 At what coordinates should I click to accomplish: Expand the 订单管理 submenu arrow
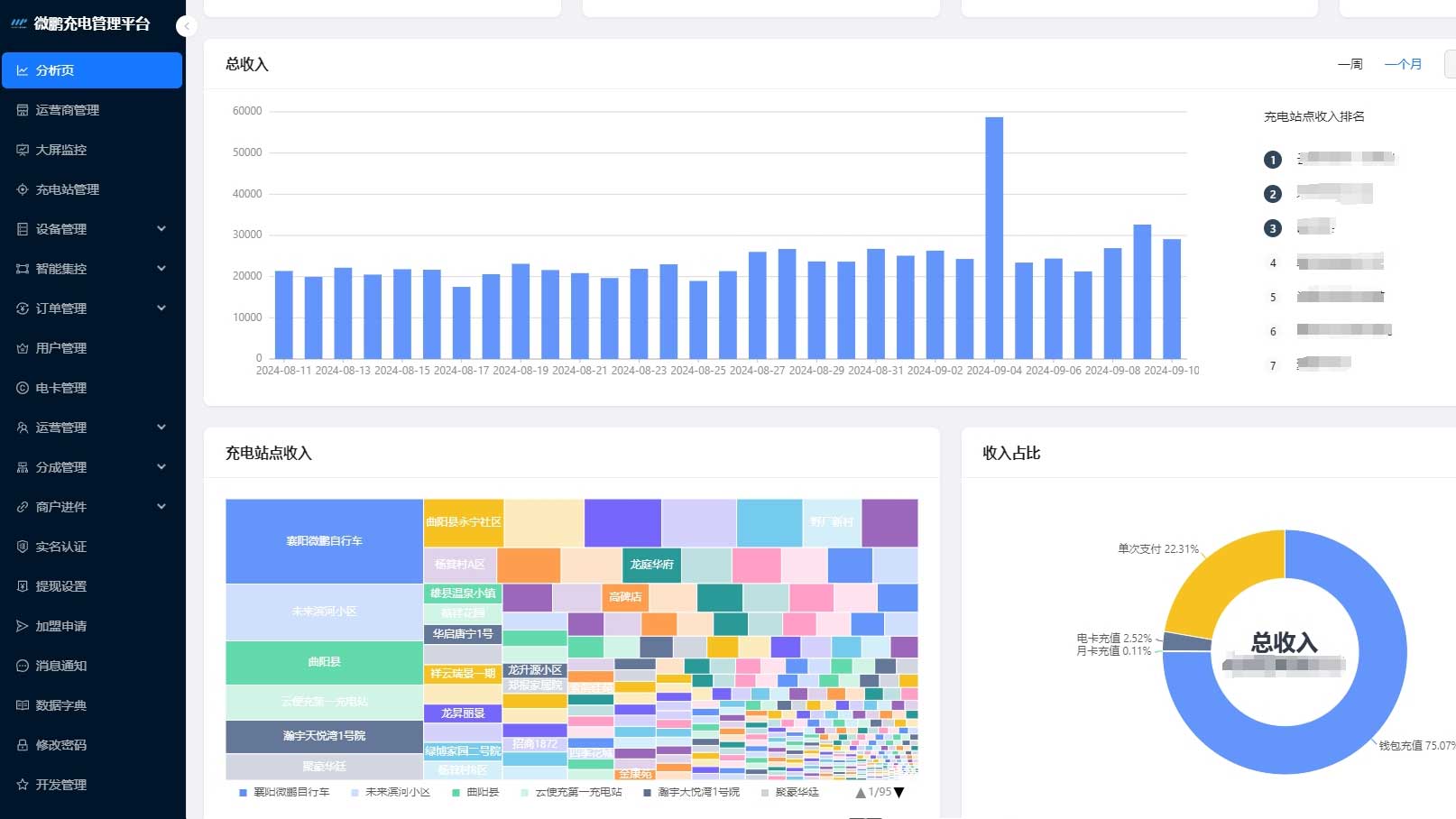coord(161,308)
